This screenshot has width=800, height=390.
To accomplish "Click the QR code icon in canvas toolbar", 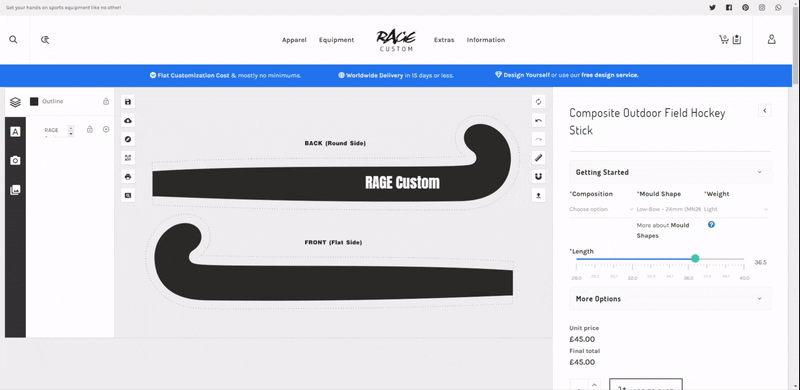I will tap(128, 158).
